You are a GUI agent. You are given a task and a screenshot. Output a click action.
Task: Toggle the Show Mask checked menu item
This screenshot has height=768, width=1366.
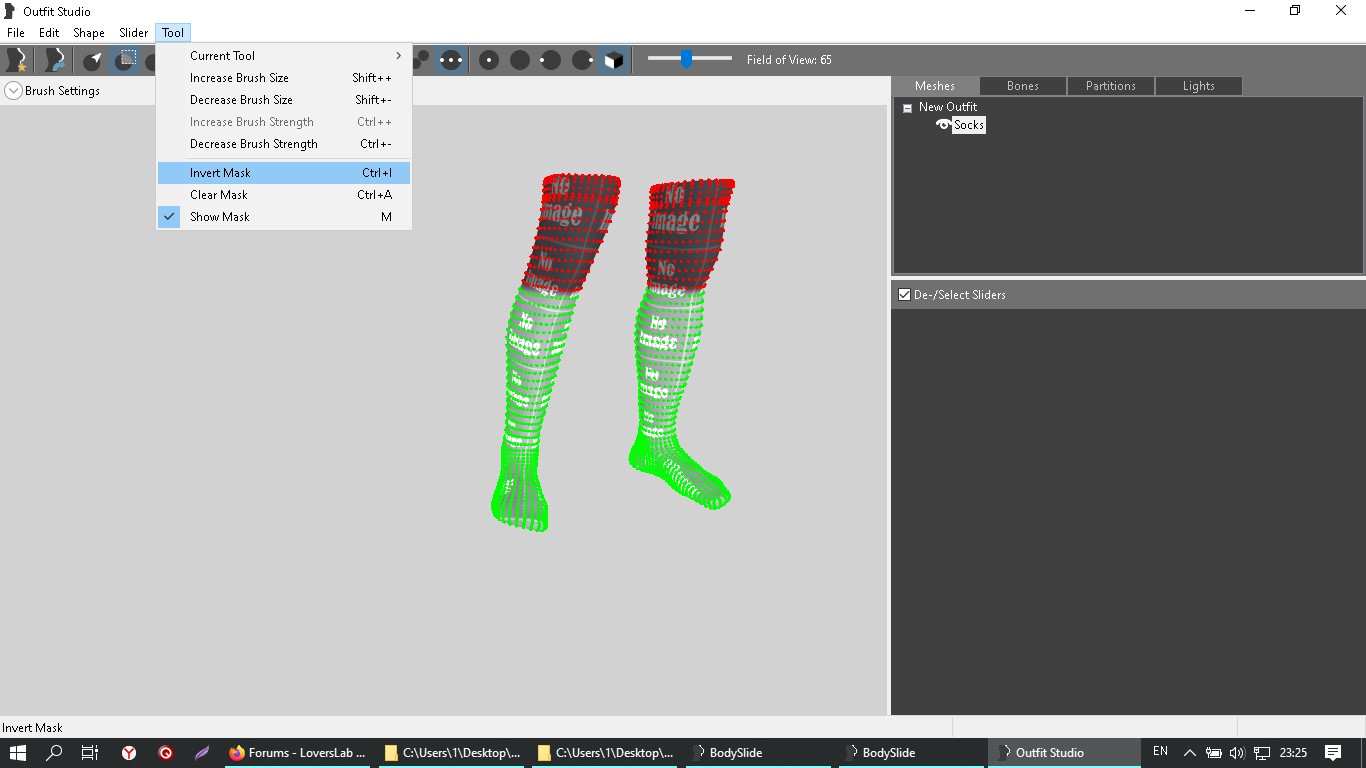pyautogui.click(x=284, y=217)
